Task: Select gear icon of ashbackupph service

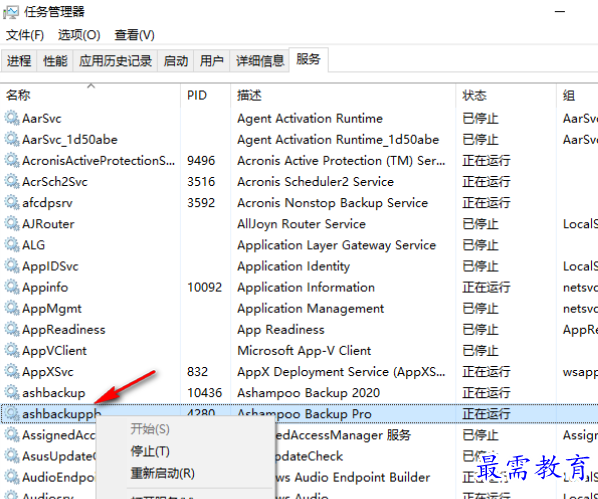Action: click(12, 414)
